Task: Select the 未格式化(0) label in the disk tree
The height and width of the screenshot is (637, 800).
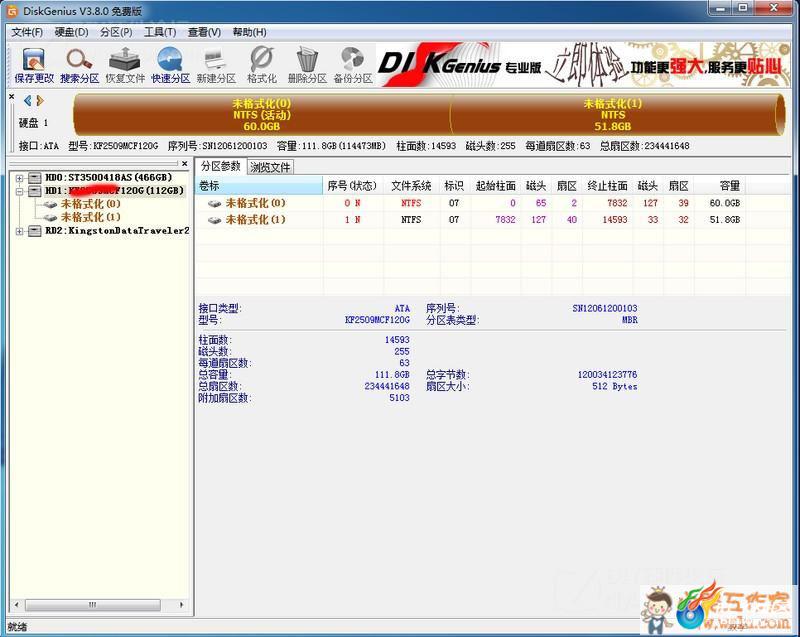Action: click(91, 204)
